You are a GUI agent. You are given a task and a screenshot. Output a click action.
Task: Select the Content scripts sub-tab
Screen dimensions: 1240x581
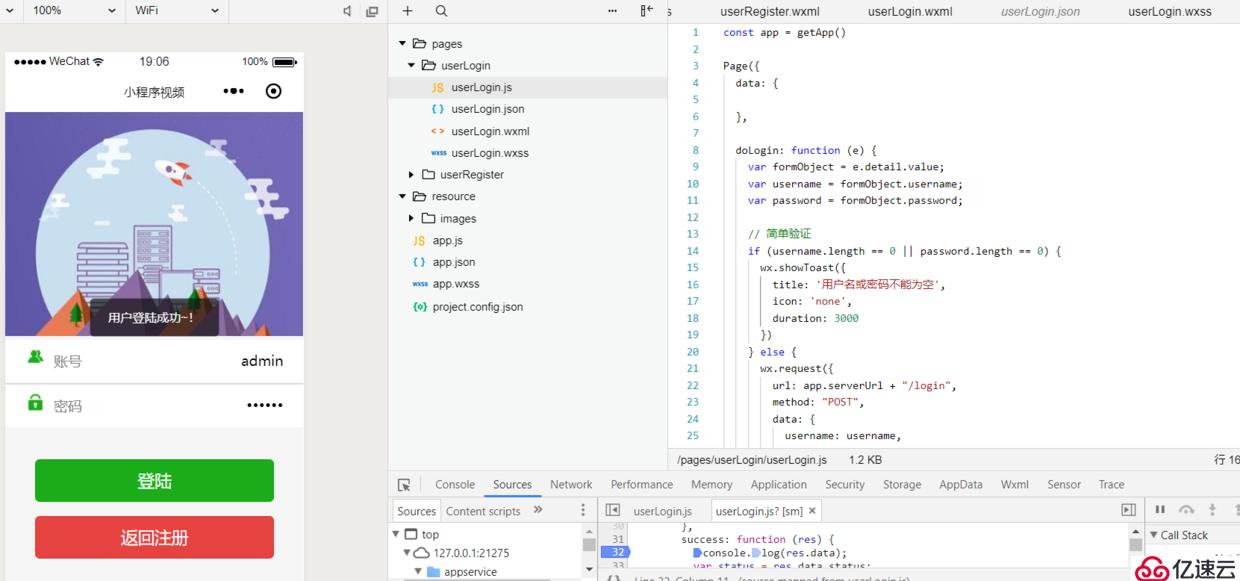[483, 511]
